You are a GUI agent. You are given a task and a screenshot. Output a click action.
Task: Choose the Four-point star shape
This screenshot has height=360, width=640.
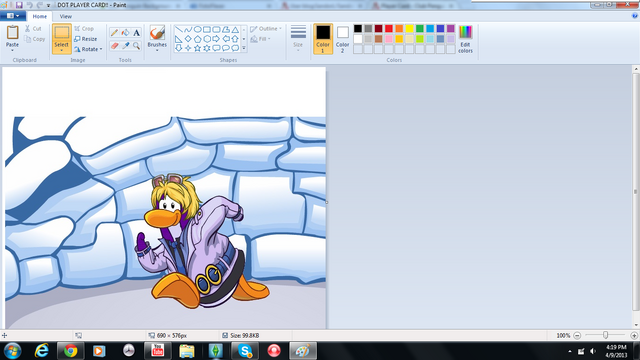click(x=188, y=48)
